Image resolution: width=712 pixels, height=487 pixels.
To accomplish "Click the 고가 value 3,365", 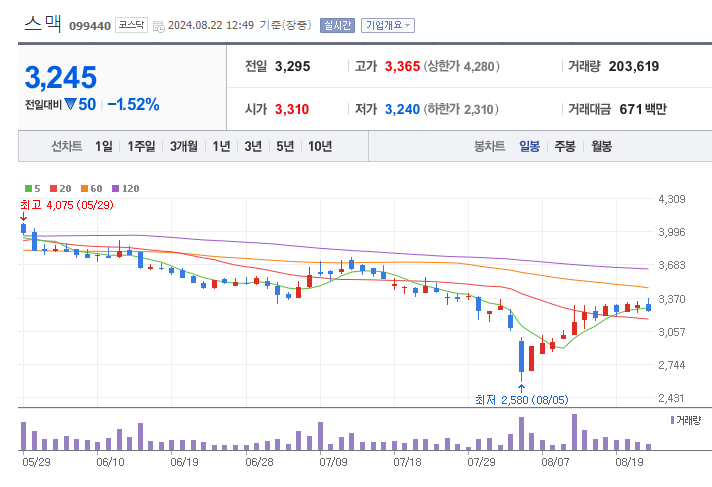I will (402, 67).
